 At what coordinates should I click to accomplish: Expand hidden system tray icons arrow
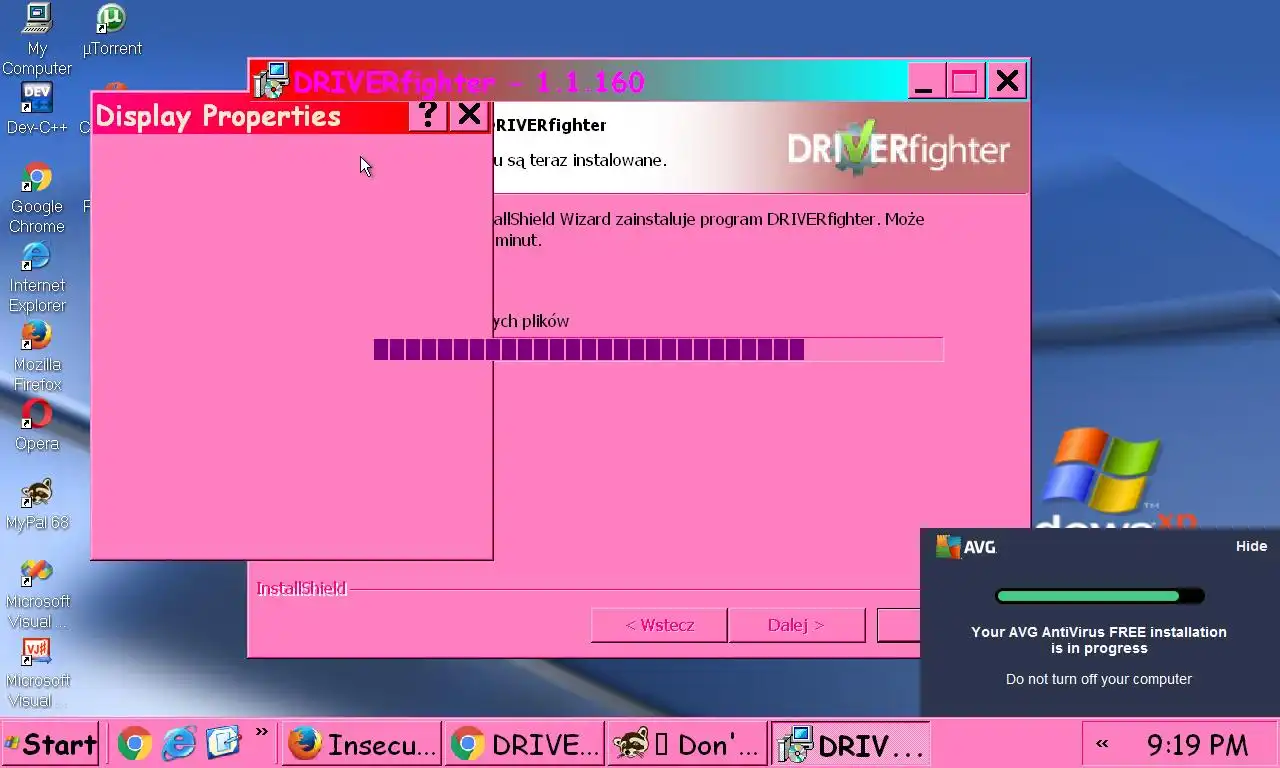(1103, 744)
